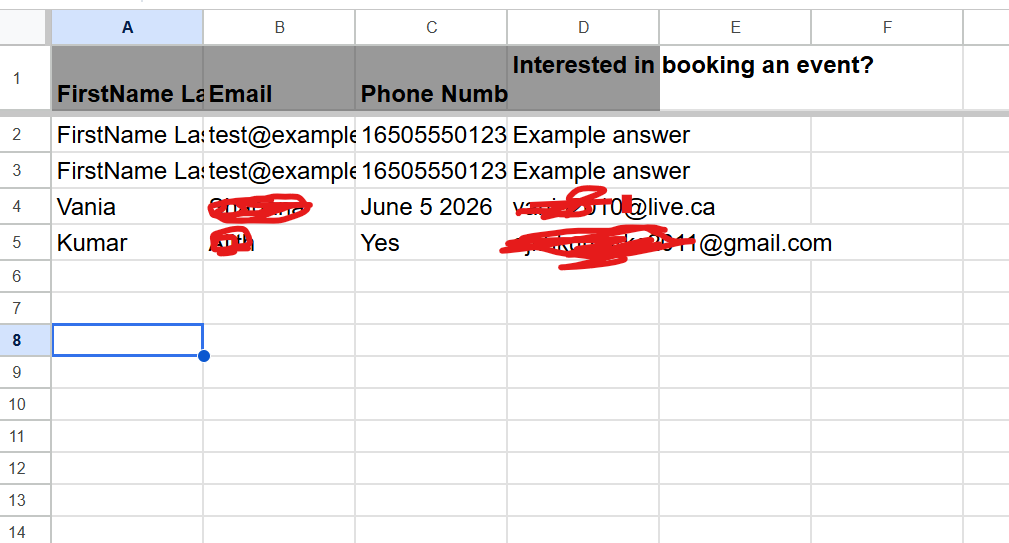Viewport: 1009px width, 543px height.
Task: Click row 4 header
Action: 17,207
